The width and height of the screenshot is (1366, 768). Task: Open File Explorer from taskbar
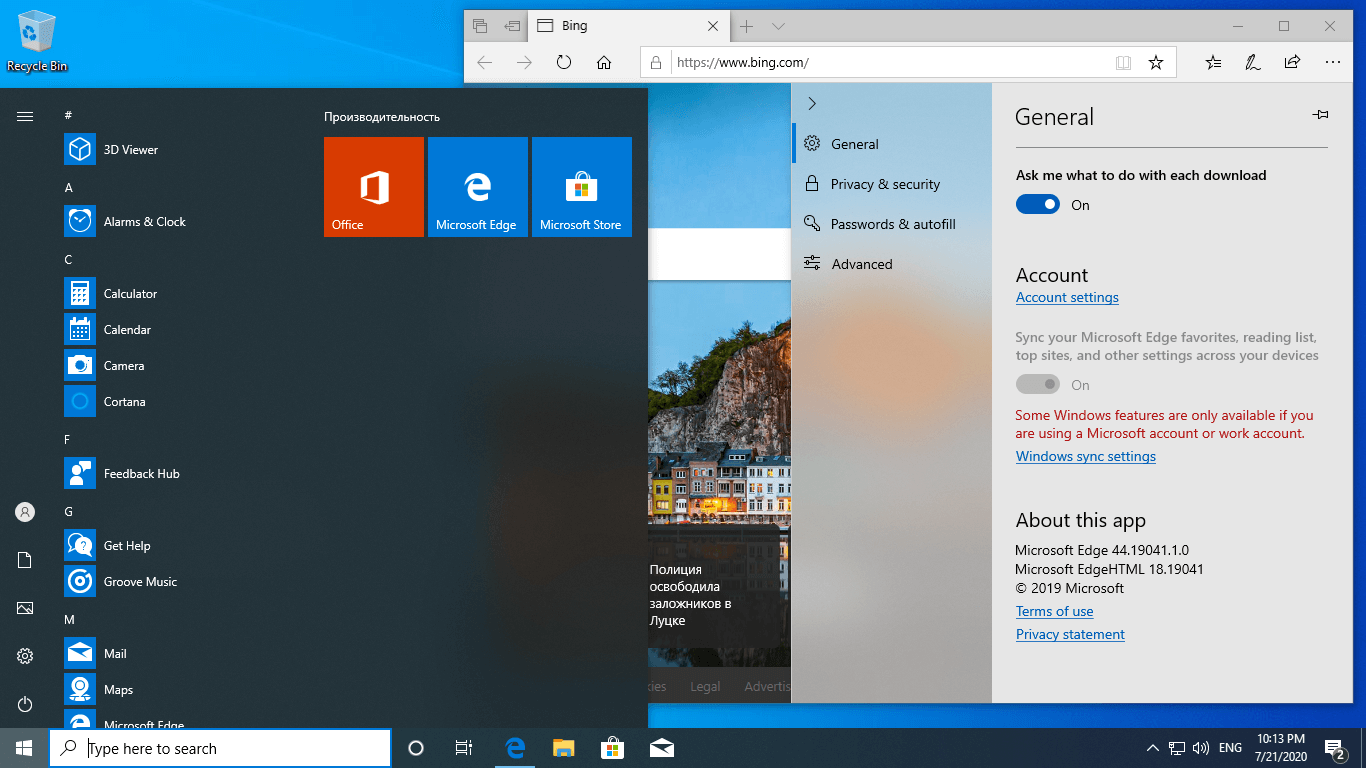(564, 748)
